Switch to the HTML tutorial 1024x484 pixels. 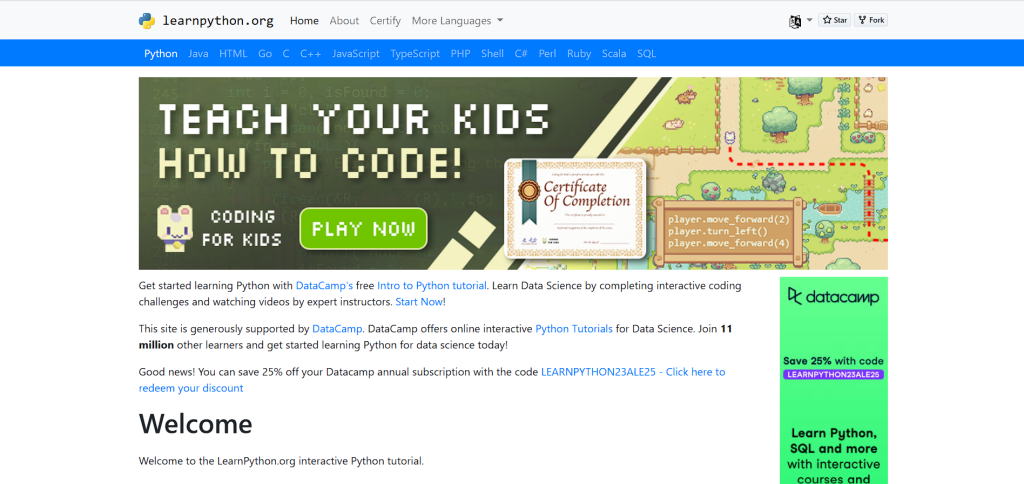(233, 54)
